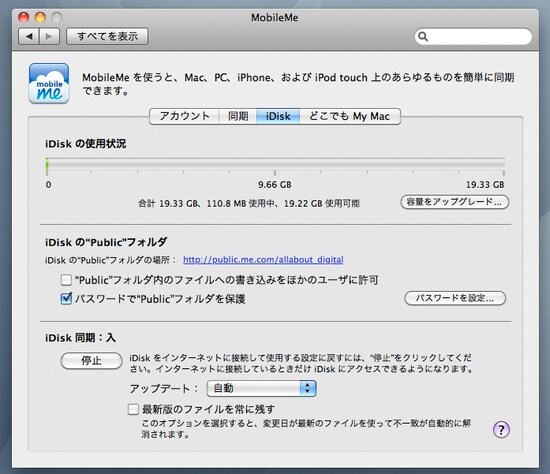This screenshot has height=474, width=550.
Task: Click the usage summary text 110.8 MB 使用中
Action: [241, 203]
